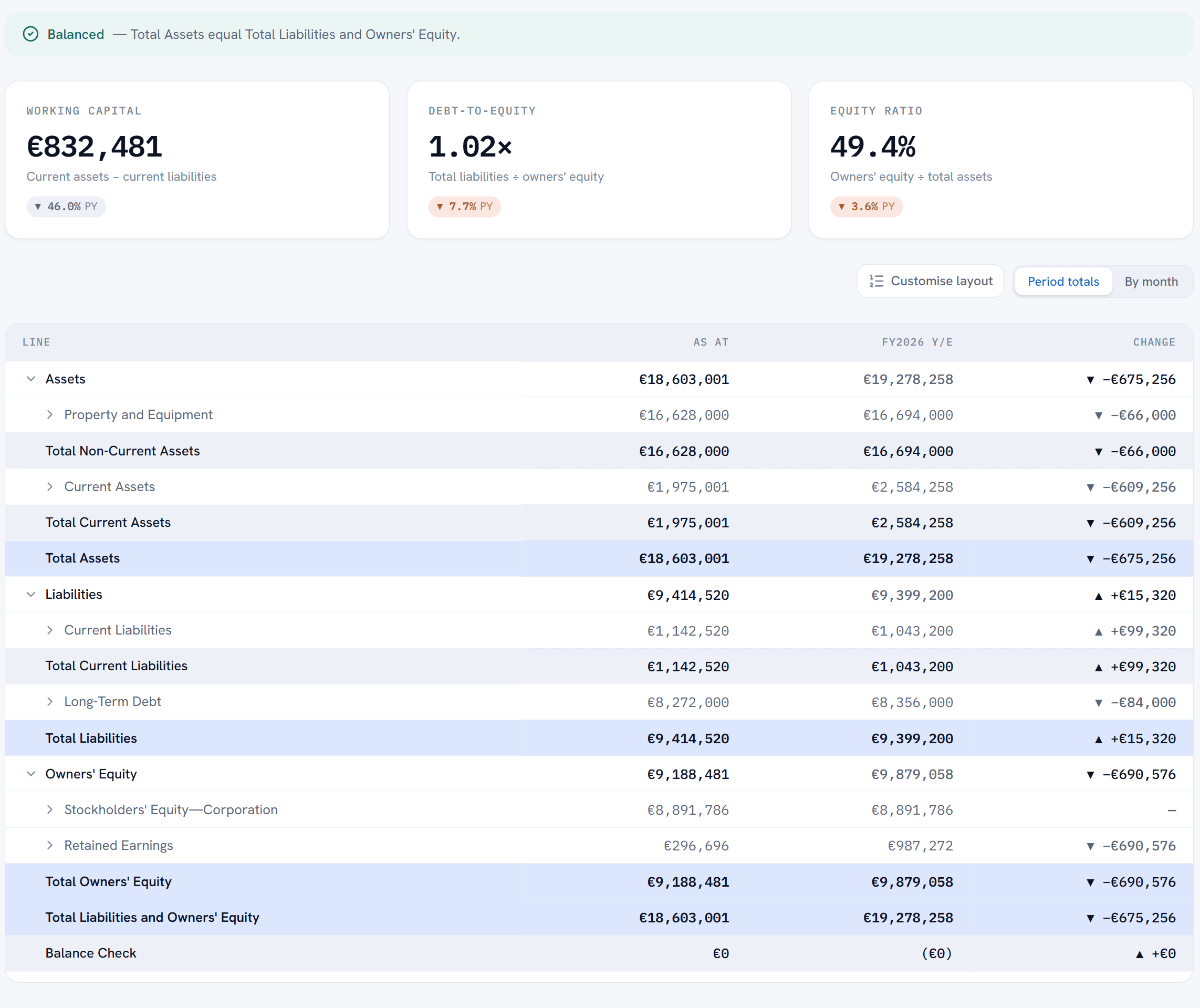Select Total Liabilities and Owners' Equity label
1200x1008 pixels.
(x=153, y=917)
